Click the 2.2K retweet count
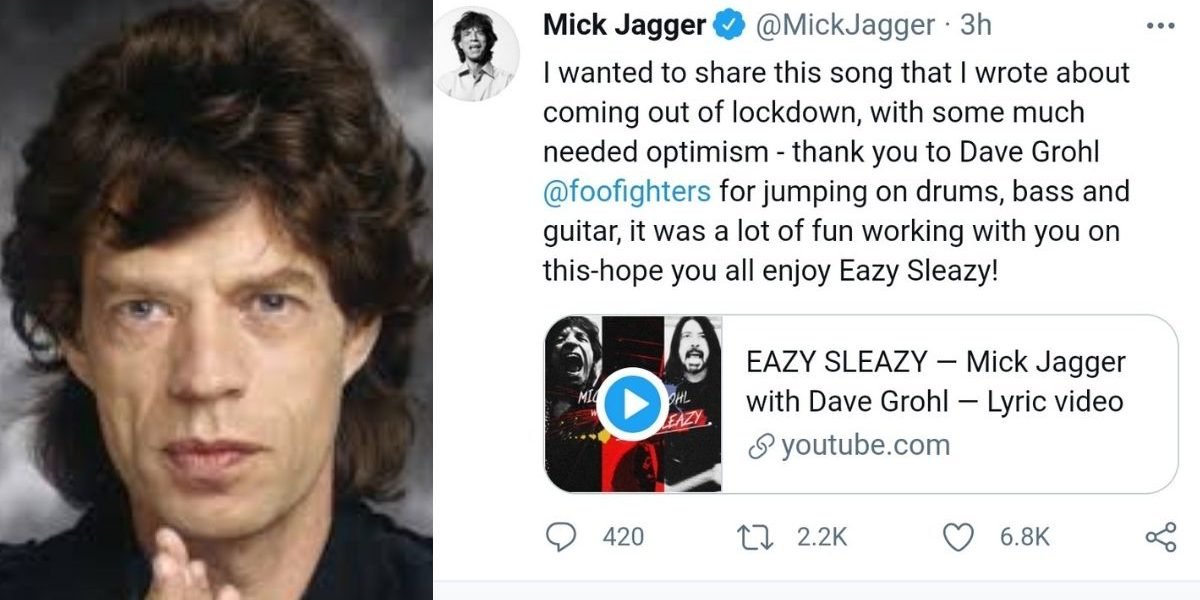The image size is (1200, 600). click(x=822, y=537)
